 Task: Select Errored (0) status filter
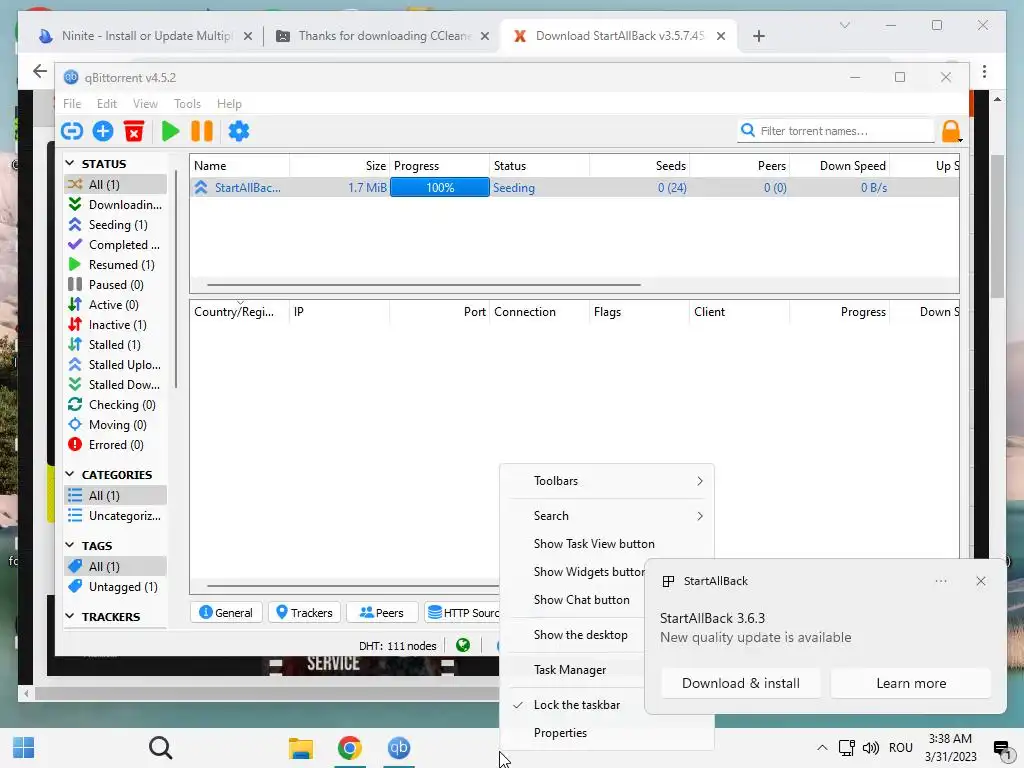tap(116, 445)
